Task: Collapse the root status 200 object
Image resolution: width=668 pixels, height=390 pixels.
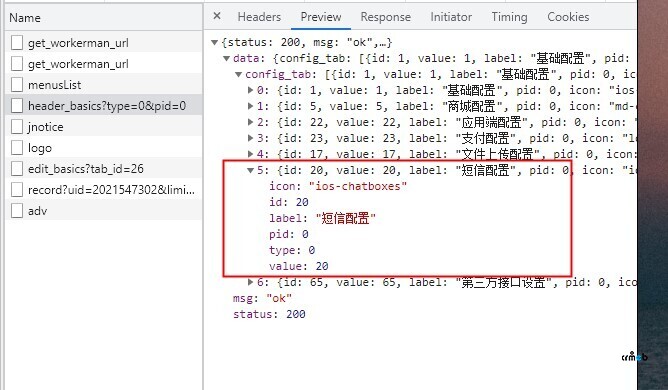Action: [x=215, y=42]
